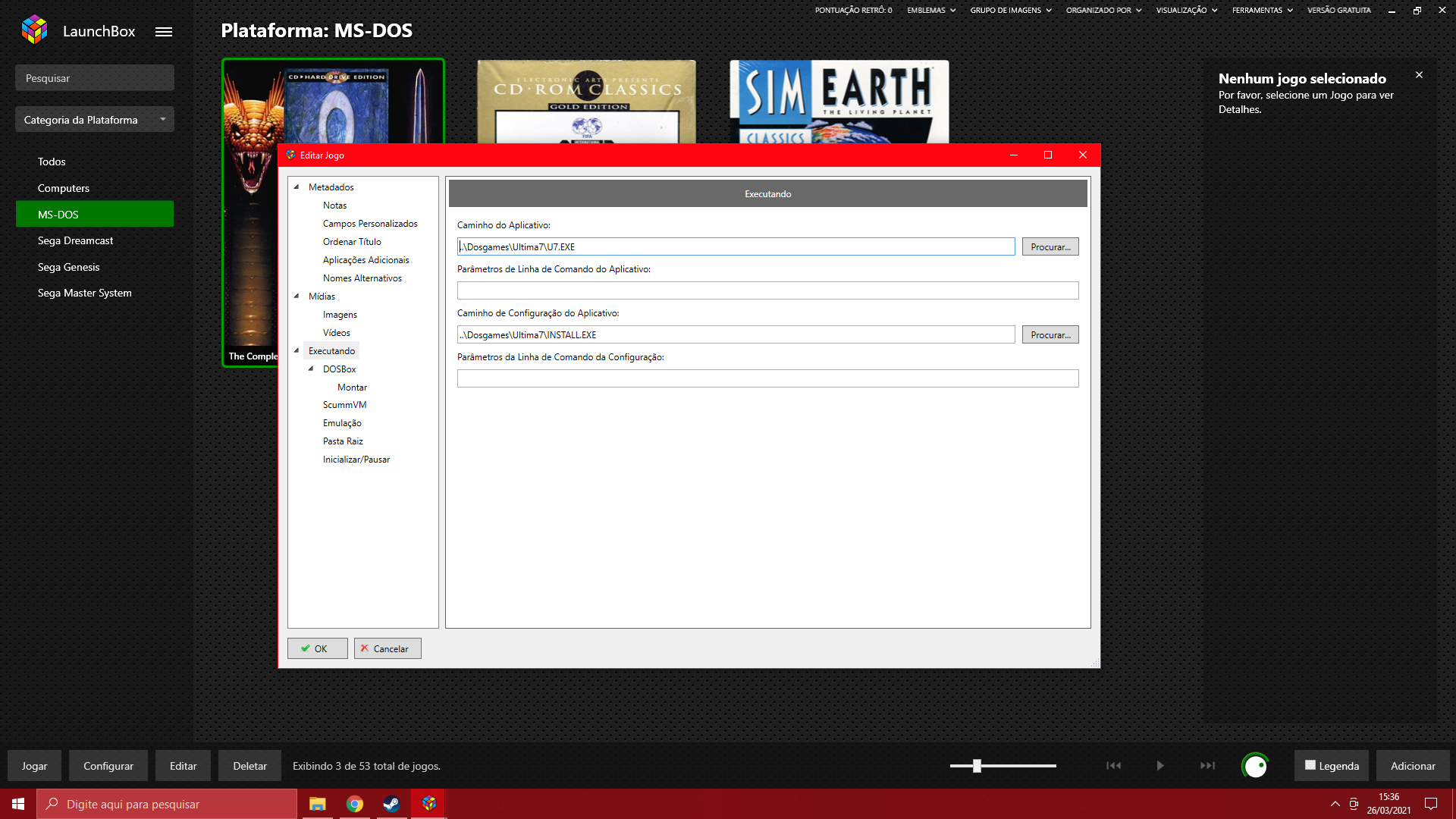Open File Explorer from the taskbar
The width and height of the screenshot is (1456, 819).
318,804
